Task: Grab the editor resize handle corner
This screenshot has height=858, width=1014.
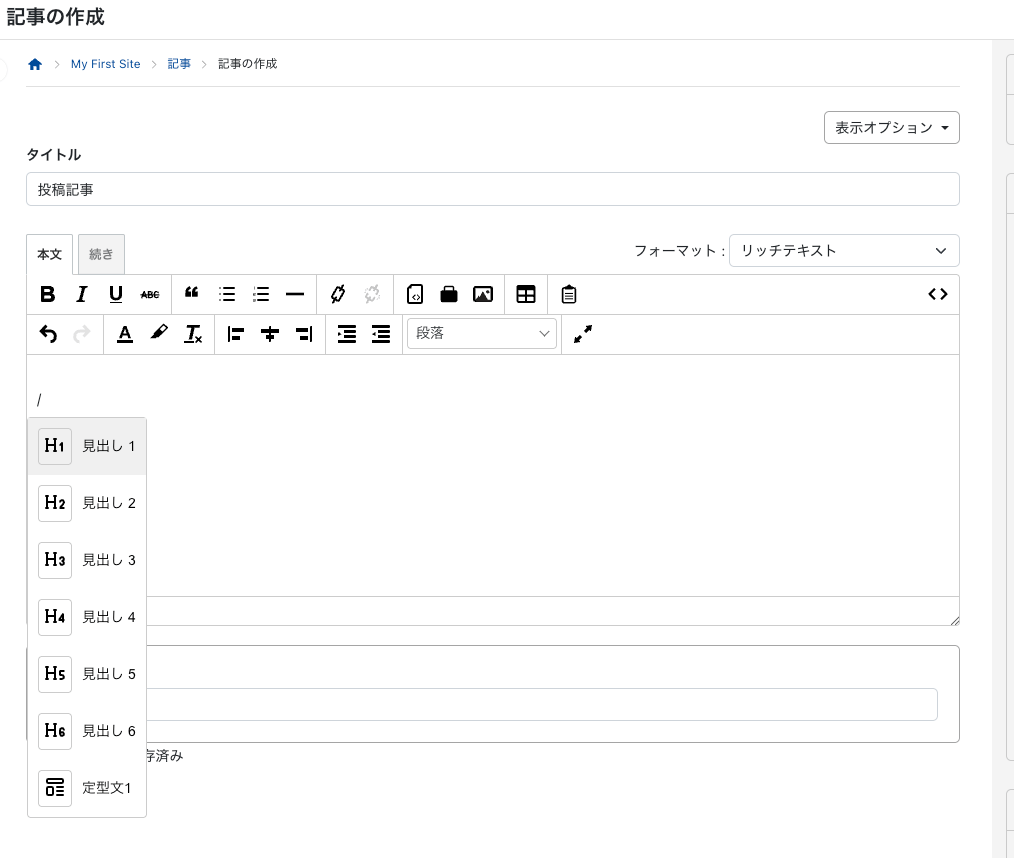Action: (955, 621)
